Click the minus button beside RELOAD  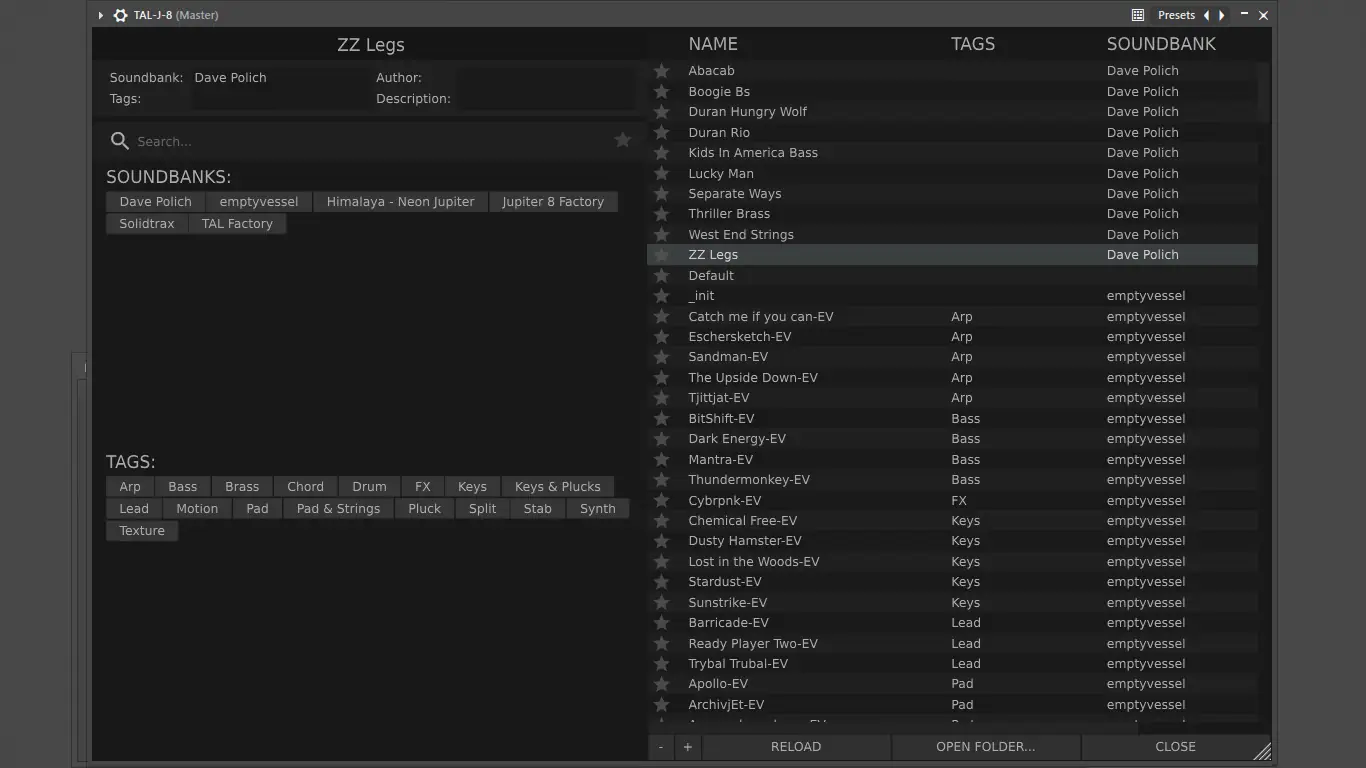click(x=661, y=747)
